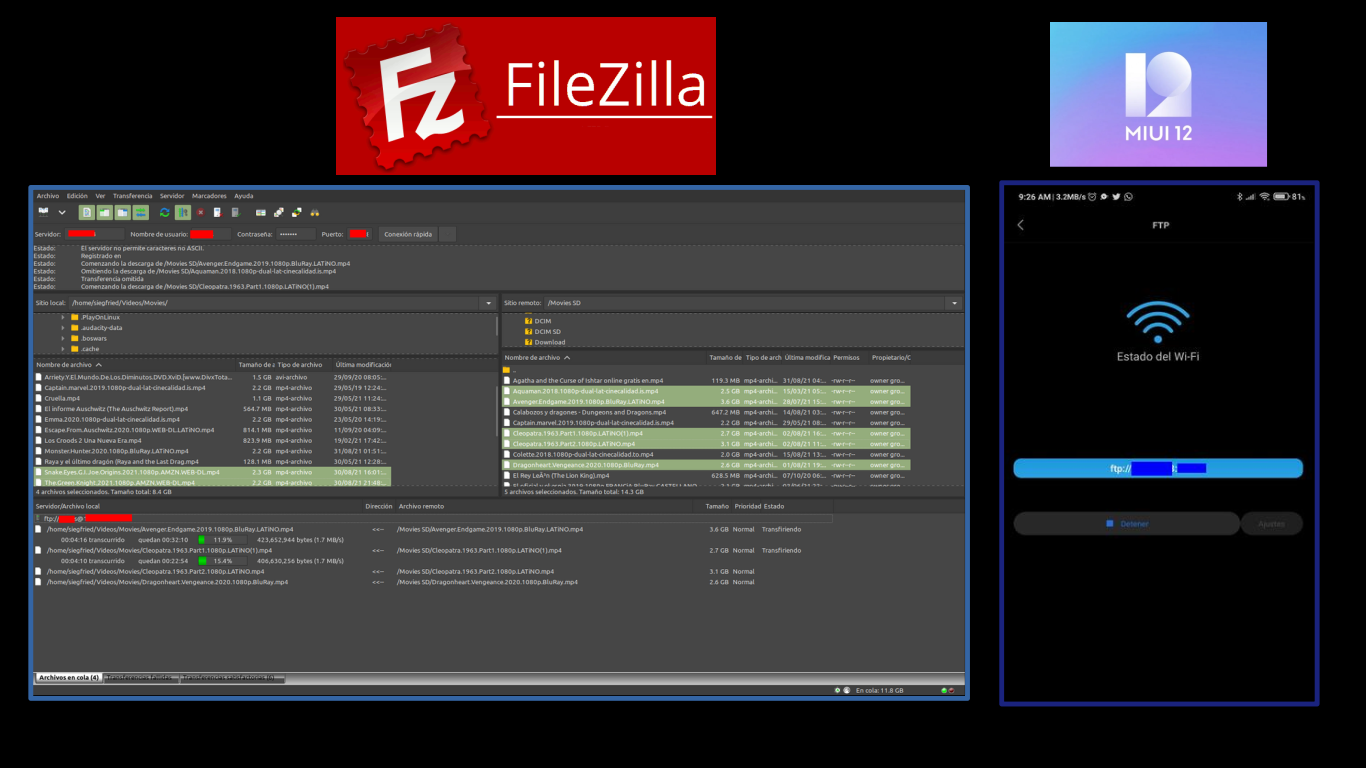Toggle the message log display
Image resolution: width=1366 pixels, height=768 pixels.
point(87,212)
